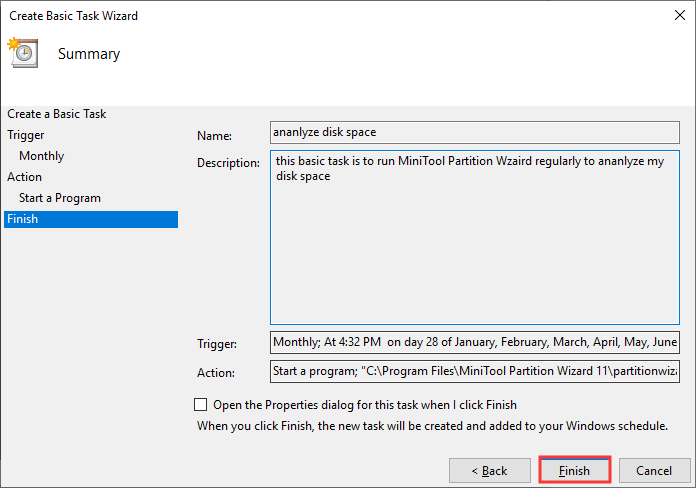Click the 'Name:' label
Image resolution: width=696 pixels, height=488 pixels.
[214, 136]
